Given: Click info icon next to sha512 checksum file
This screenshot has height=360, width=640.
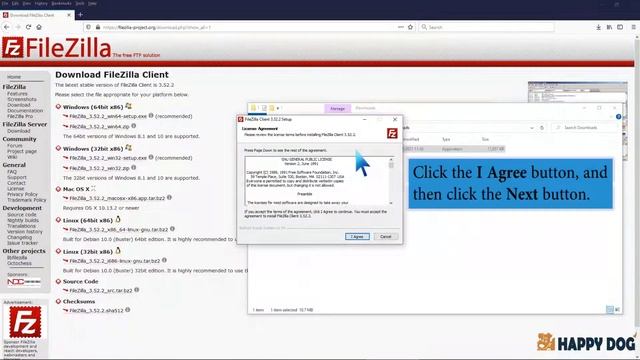Looking at the screenshot, I should point(128,310).
